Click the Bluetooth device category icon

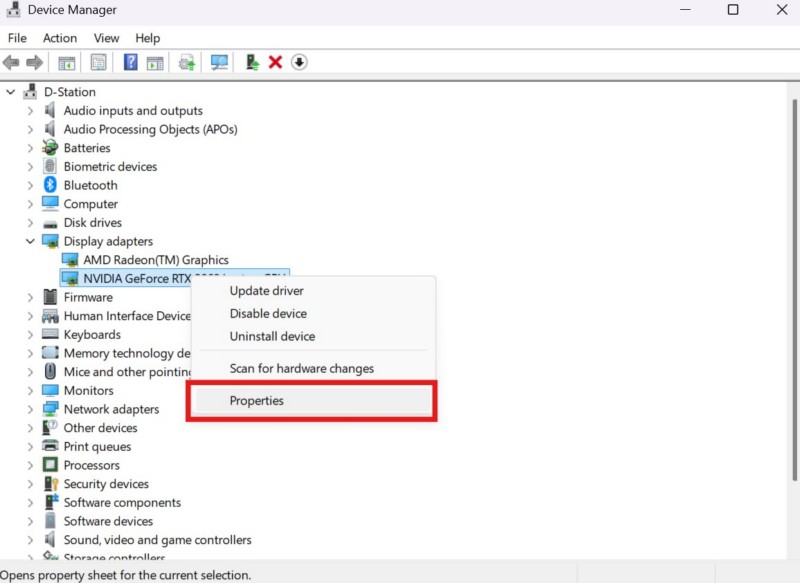click(x=51, y=185)
